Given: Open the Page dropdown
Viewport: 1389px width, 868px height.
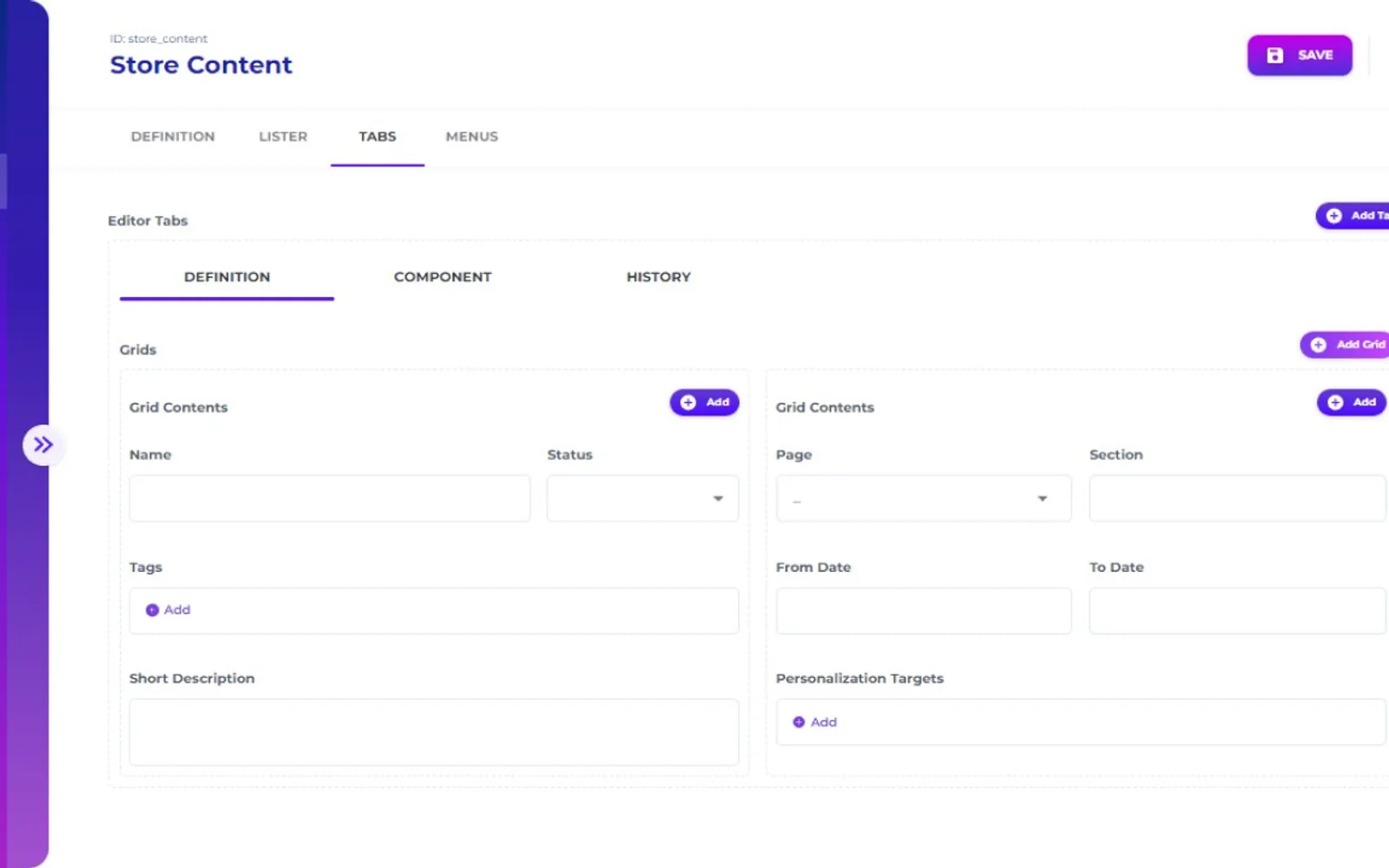Looking at the screenshot, I should 924,498.
